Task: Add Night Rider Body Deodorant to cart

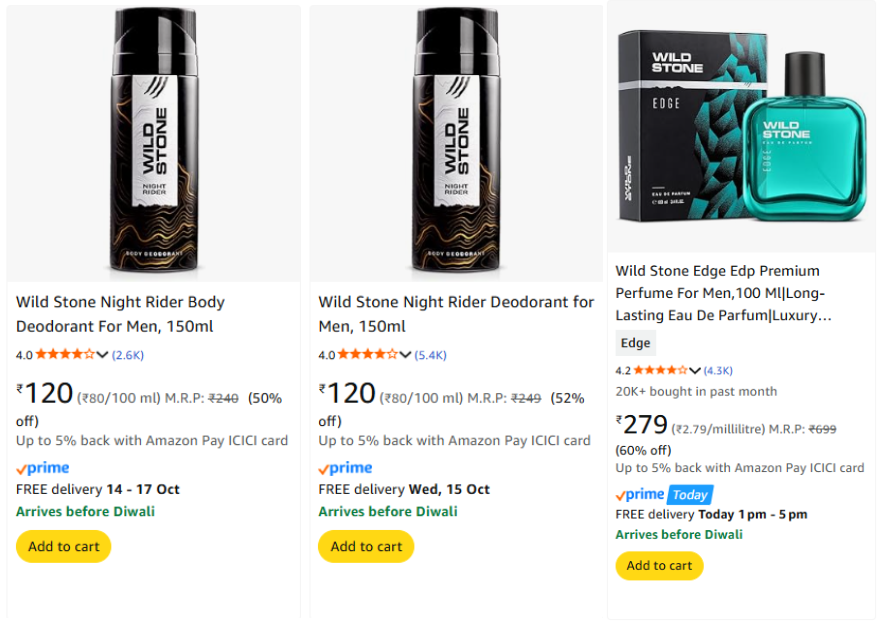Action: [x=64, y=546]
